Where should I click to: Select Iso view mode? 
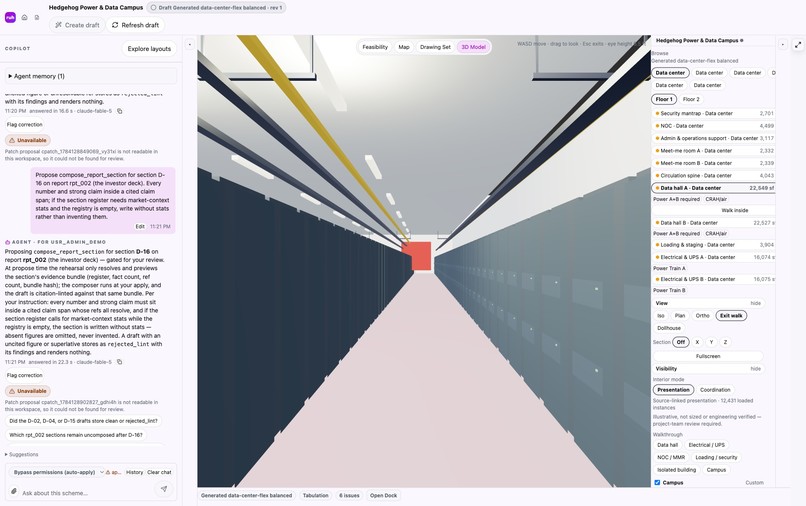click(x=661, y=316)
